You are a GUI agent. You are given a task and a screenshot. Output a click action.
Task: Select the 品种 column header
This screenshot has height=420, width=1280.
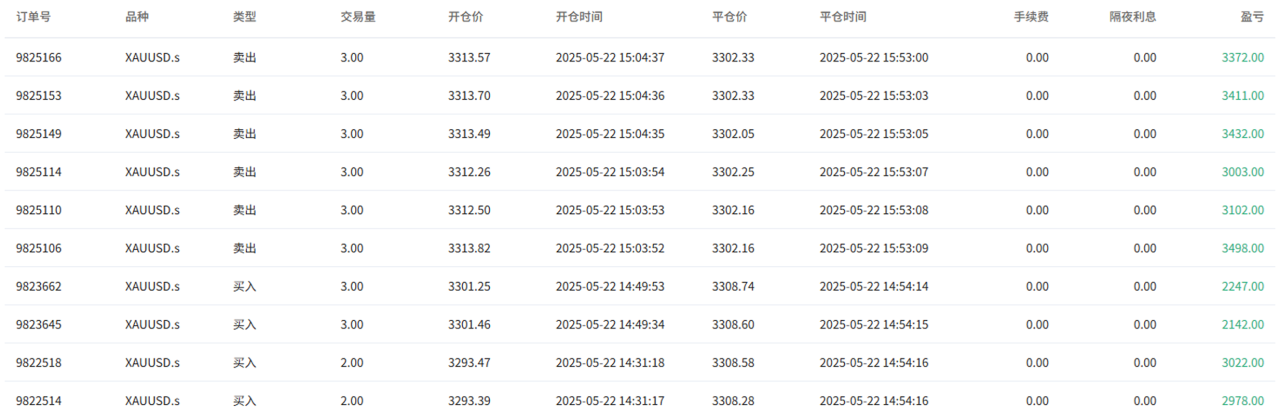pos(137,18)
